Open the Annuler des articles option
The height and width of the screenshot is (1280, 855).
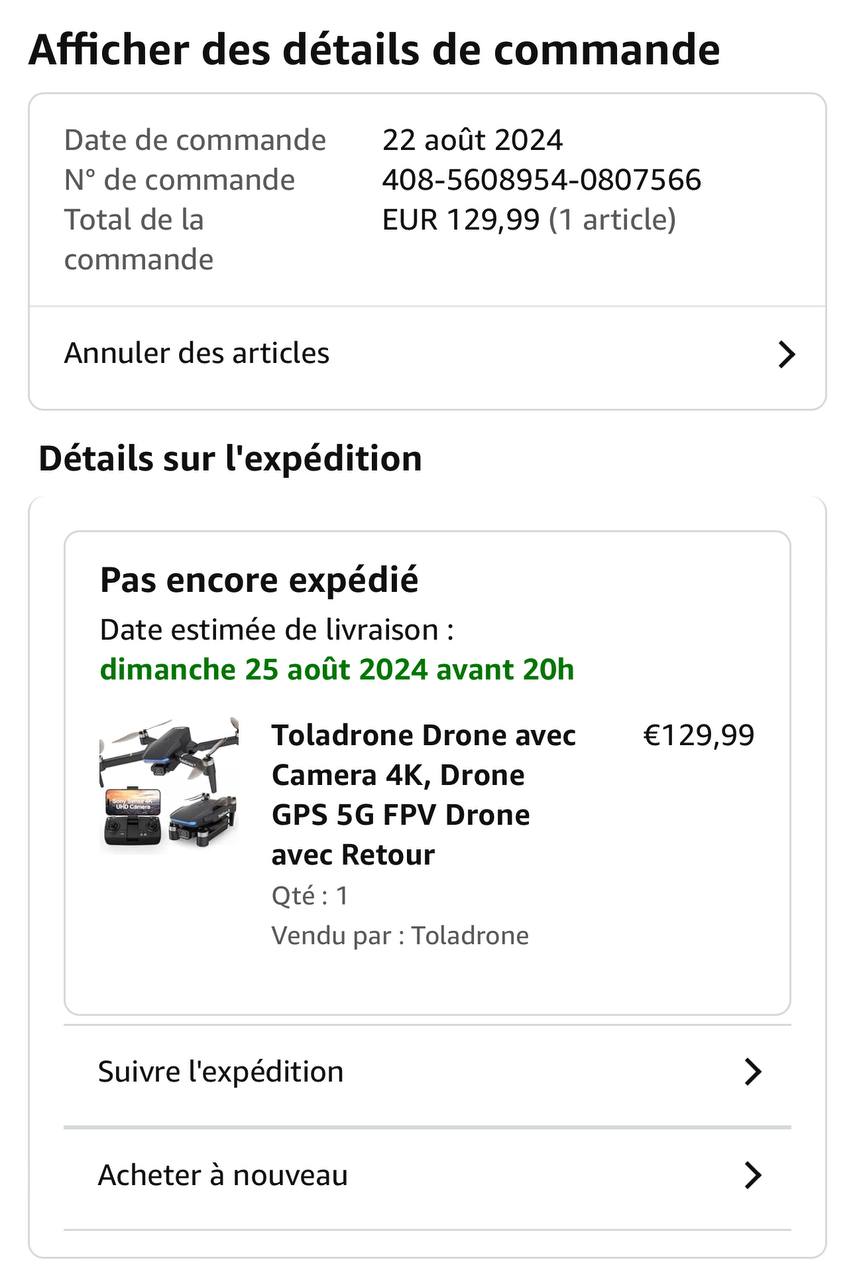(x=427, y=354)
